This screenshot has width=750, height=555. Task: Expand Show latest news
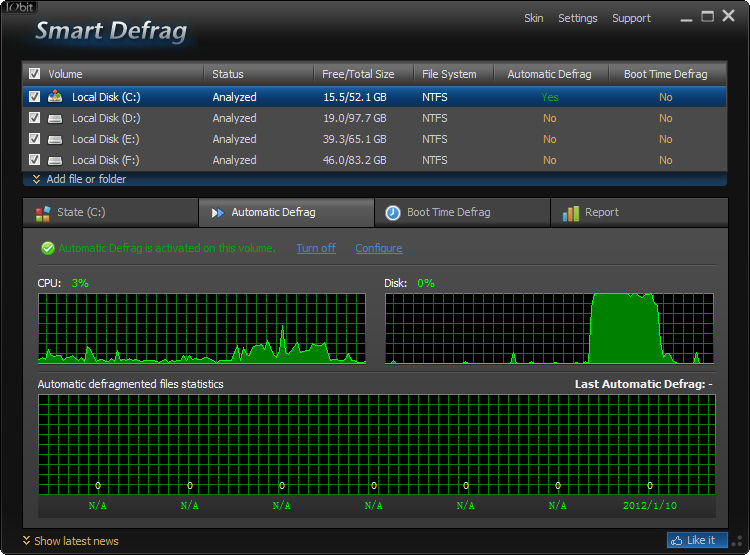[71, 541]
